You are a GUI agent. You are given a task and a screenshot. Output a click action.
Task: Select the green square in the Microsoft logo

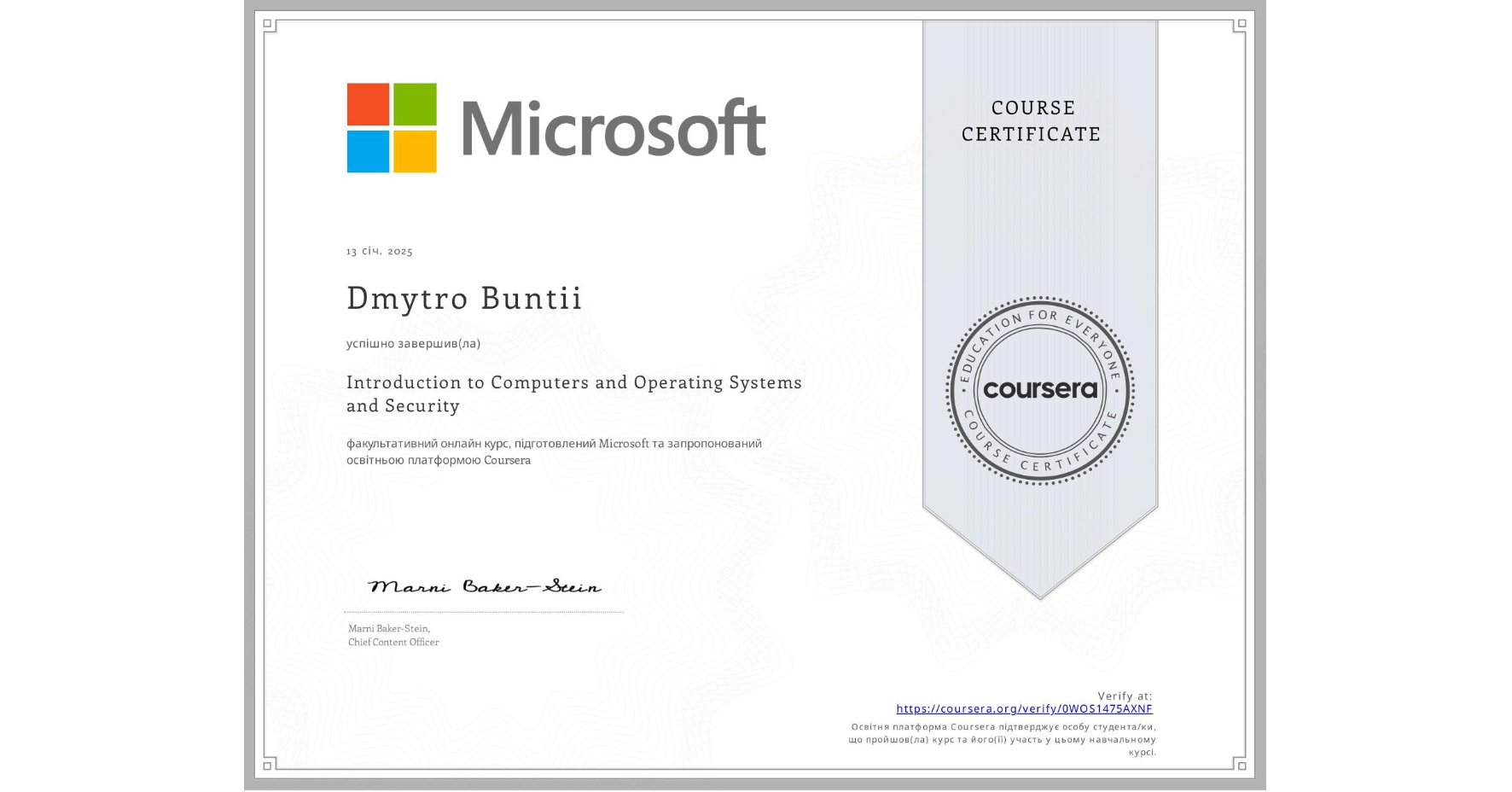tap(416, 104)
